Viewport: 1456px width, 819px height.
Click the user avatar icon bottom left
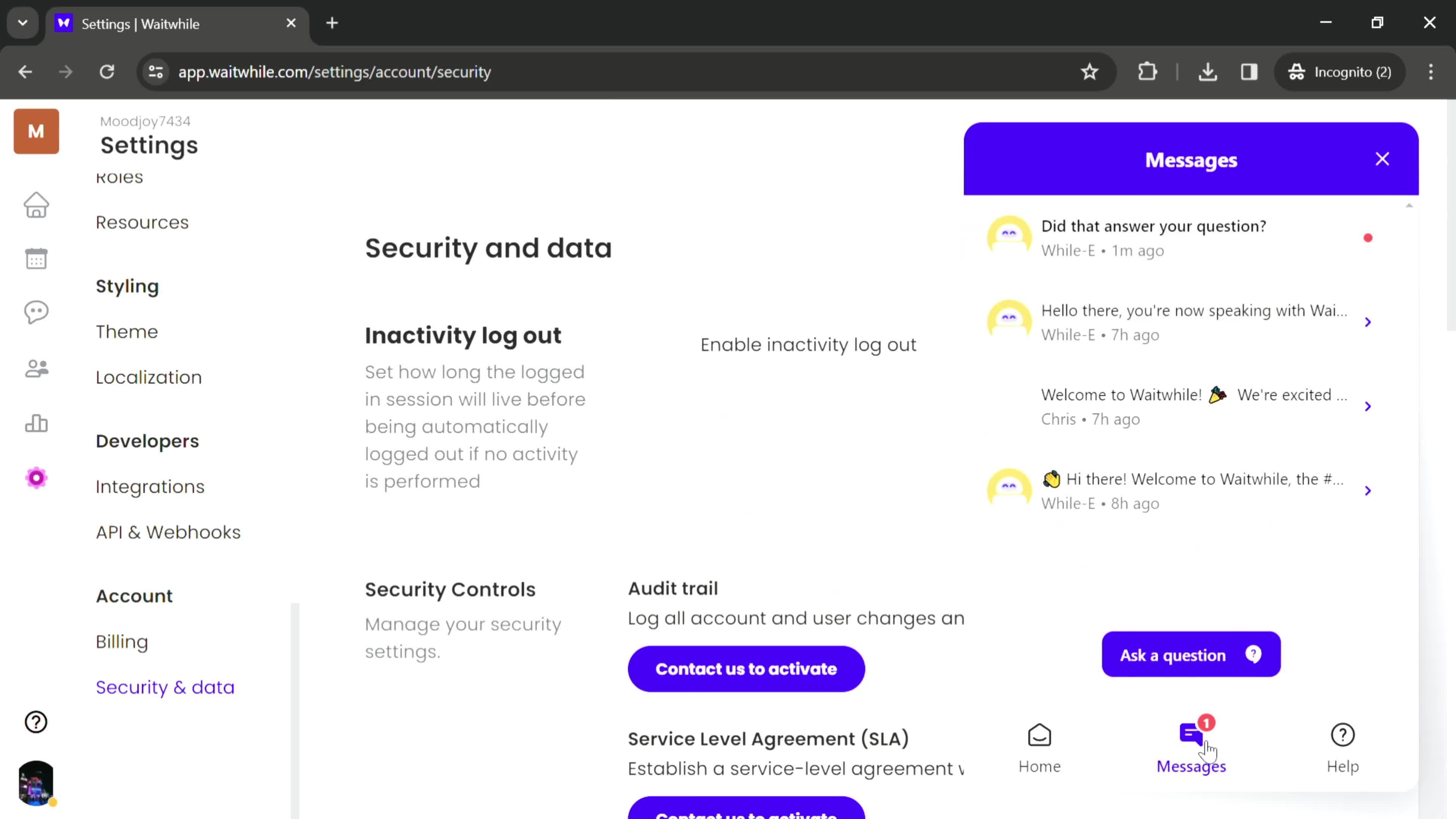36,784
